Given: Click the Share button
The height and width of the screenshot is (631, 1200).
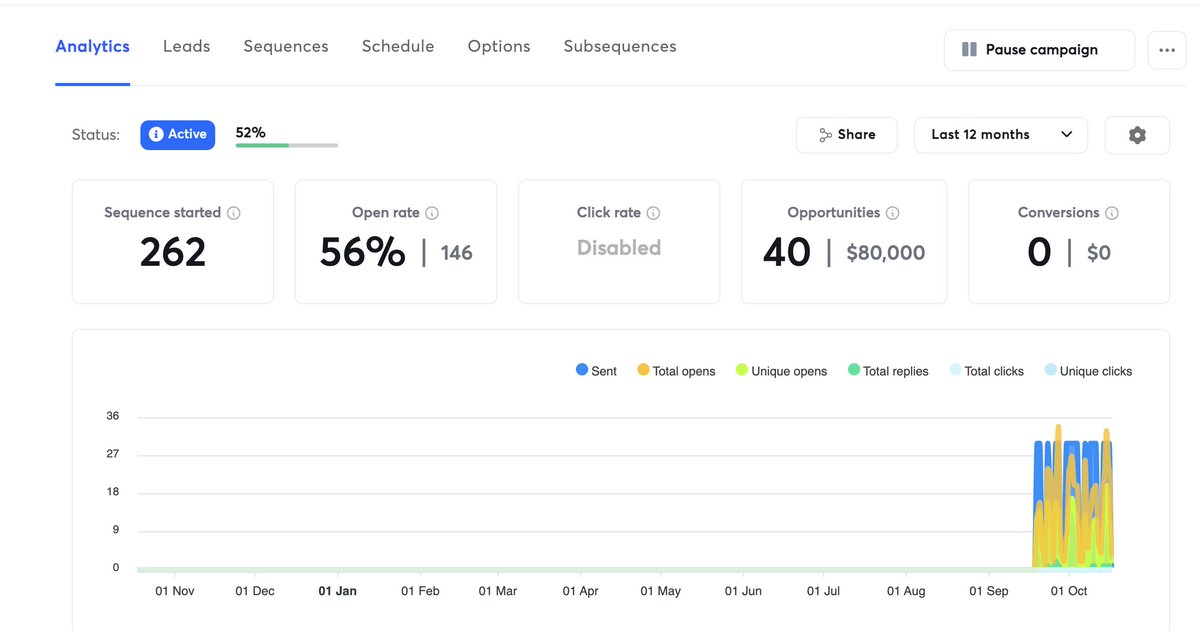Looking at the screenshot, I should click(847, 135).
